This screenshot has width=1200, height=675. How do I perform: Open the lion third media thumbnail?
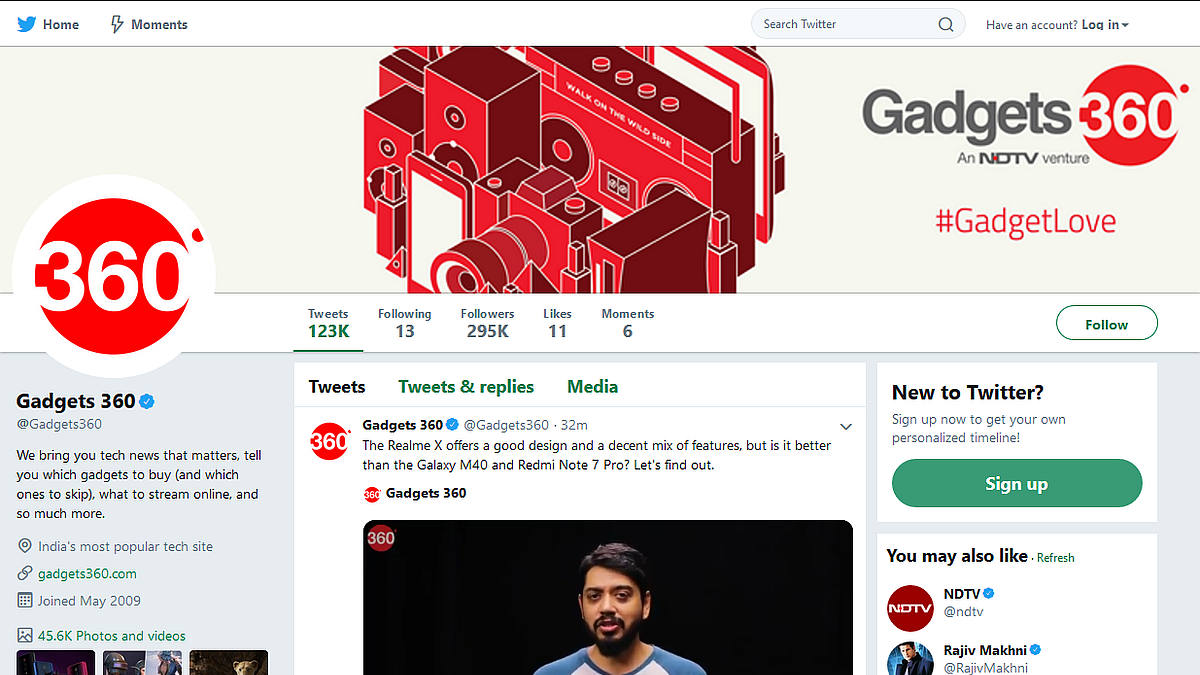(x=228, y=663)
